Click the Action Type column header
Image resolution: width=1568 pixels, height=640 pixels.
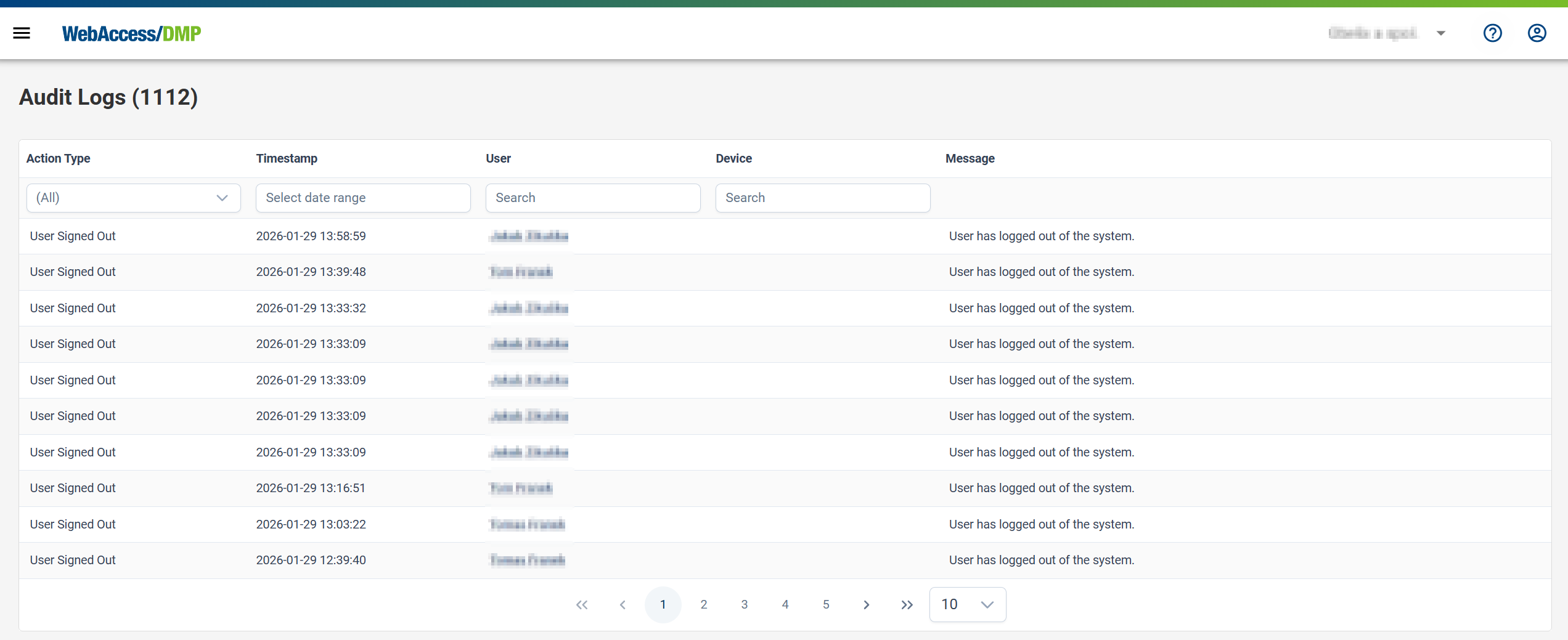(58, 158)
